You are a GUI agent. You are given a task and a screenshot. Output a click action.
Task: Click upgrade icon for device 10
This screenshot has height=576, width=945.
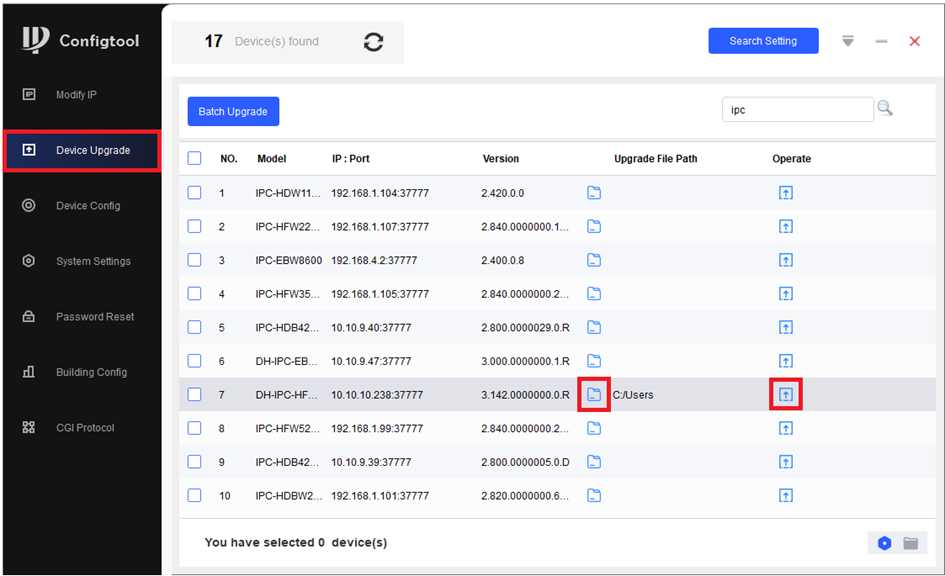pyautogui.click(x=786, y=495)
